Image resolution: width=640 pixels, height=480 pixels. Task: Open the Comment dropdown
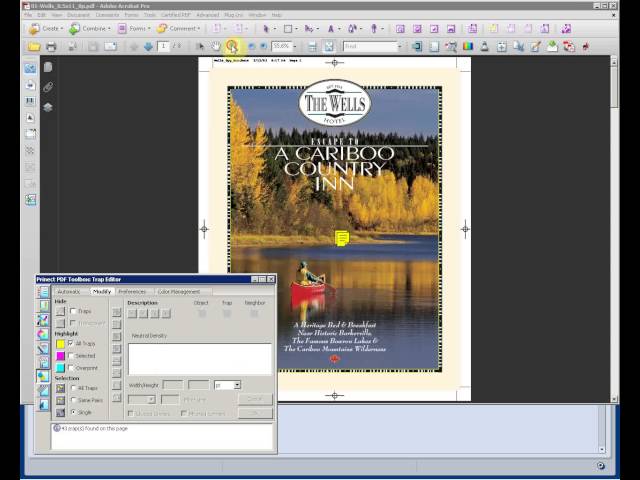tap(179, 29)
